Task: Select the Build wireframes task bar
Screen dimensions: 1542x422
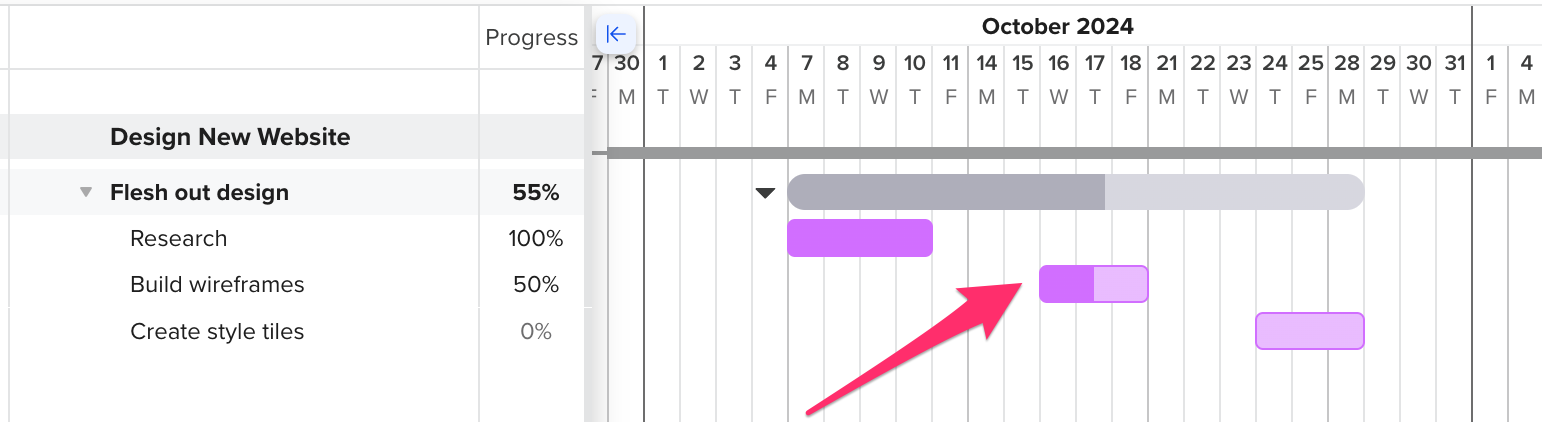Action: click(x=1094, y=284)
